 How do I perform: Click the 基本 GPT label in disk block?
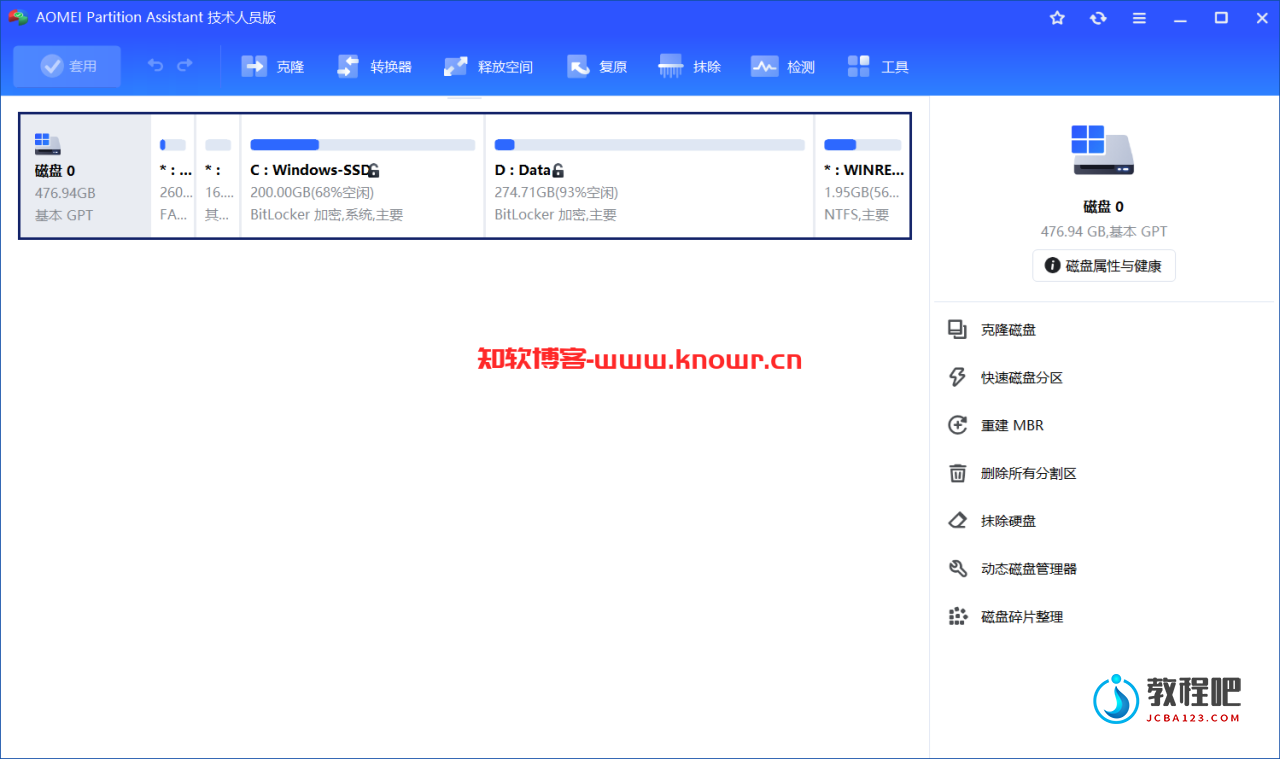coord(64,215)
